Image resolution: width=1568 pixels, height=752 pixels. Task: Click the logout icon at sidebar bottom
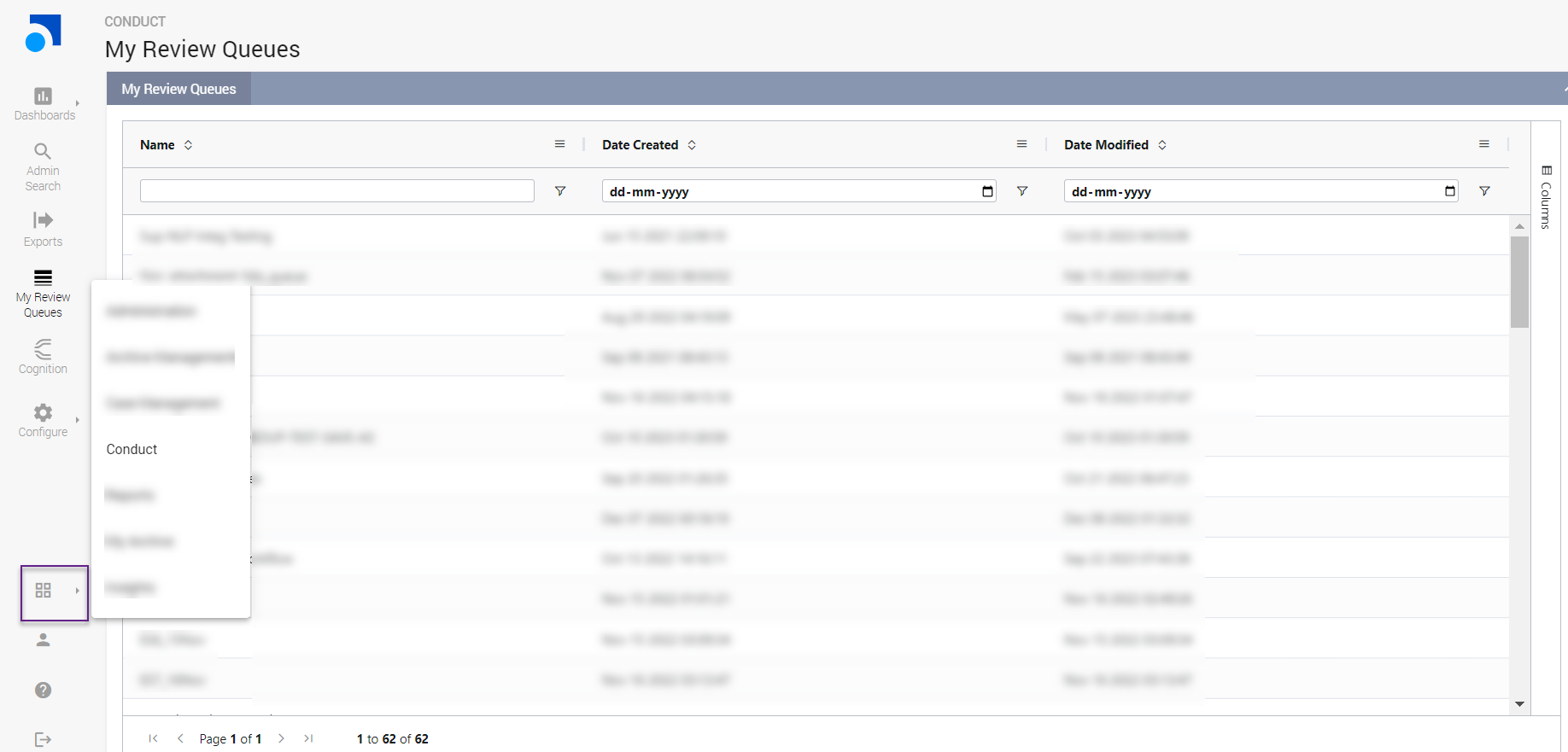click(x=43, y=739)
